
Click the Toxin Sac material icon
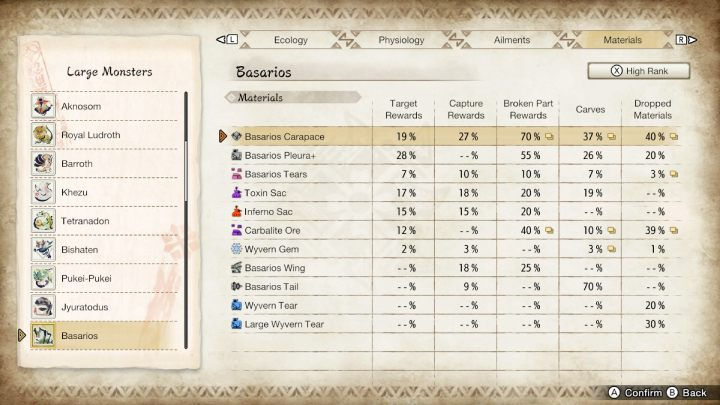(236, 193)
